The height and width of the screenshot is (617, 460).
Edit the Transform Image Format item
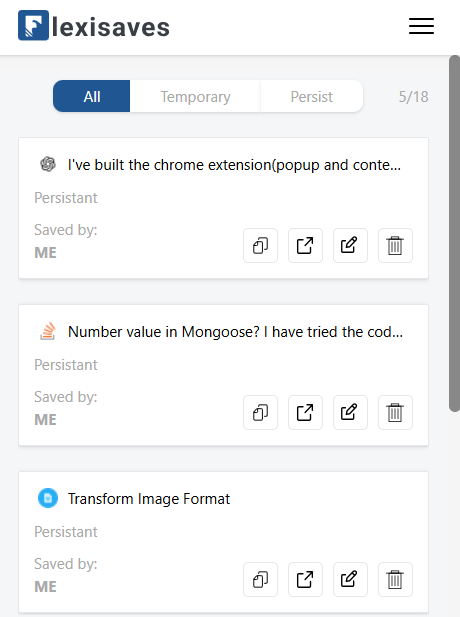pyautogui.click(x=350, y=580)
